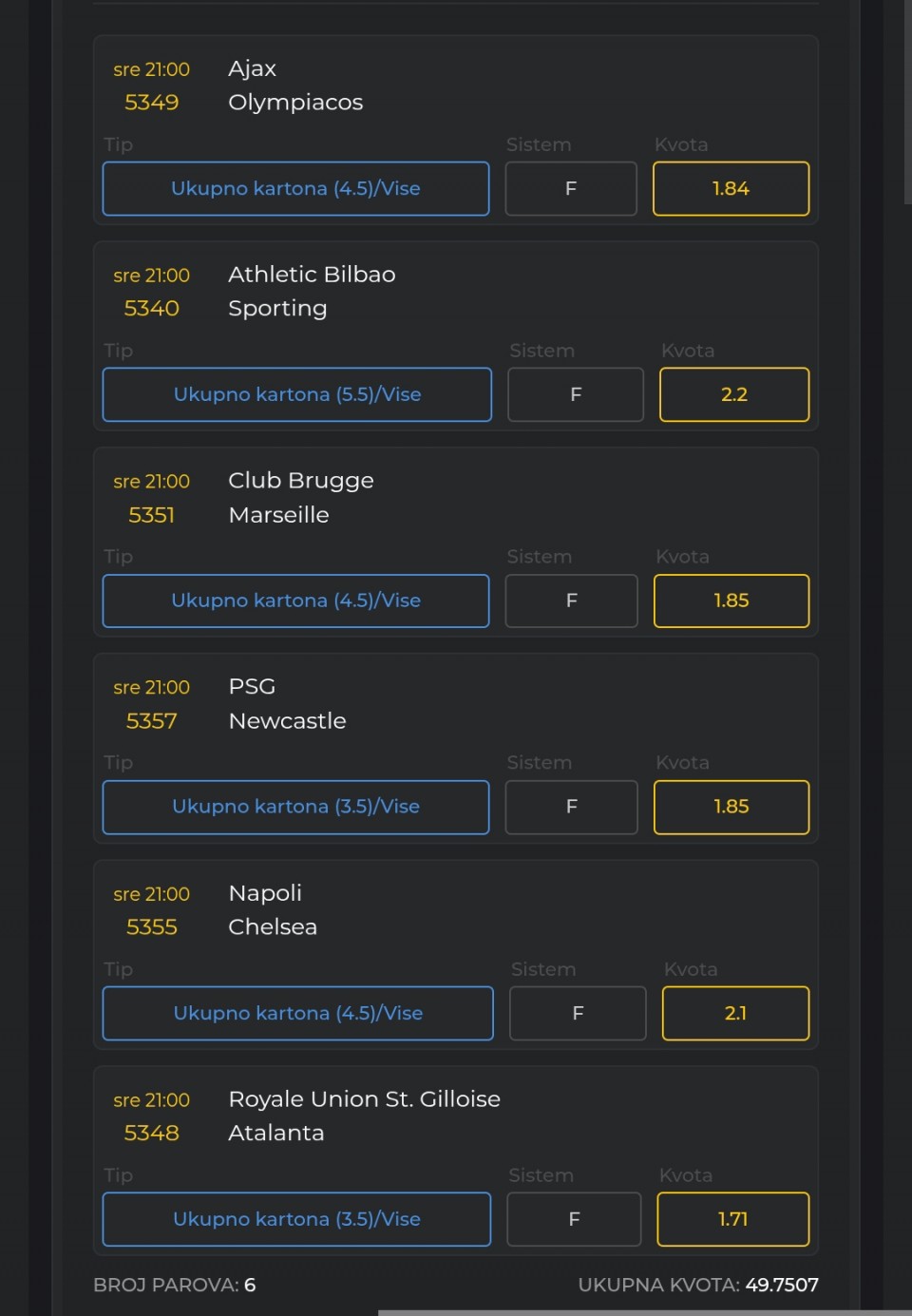This screenshot has width=912, height=1316.
Task: Click the 1.71 odds box
Action: click(732, 1219)
